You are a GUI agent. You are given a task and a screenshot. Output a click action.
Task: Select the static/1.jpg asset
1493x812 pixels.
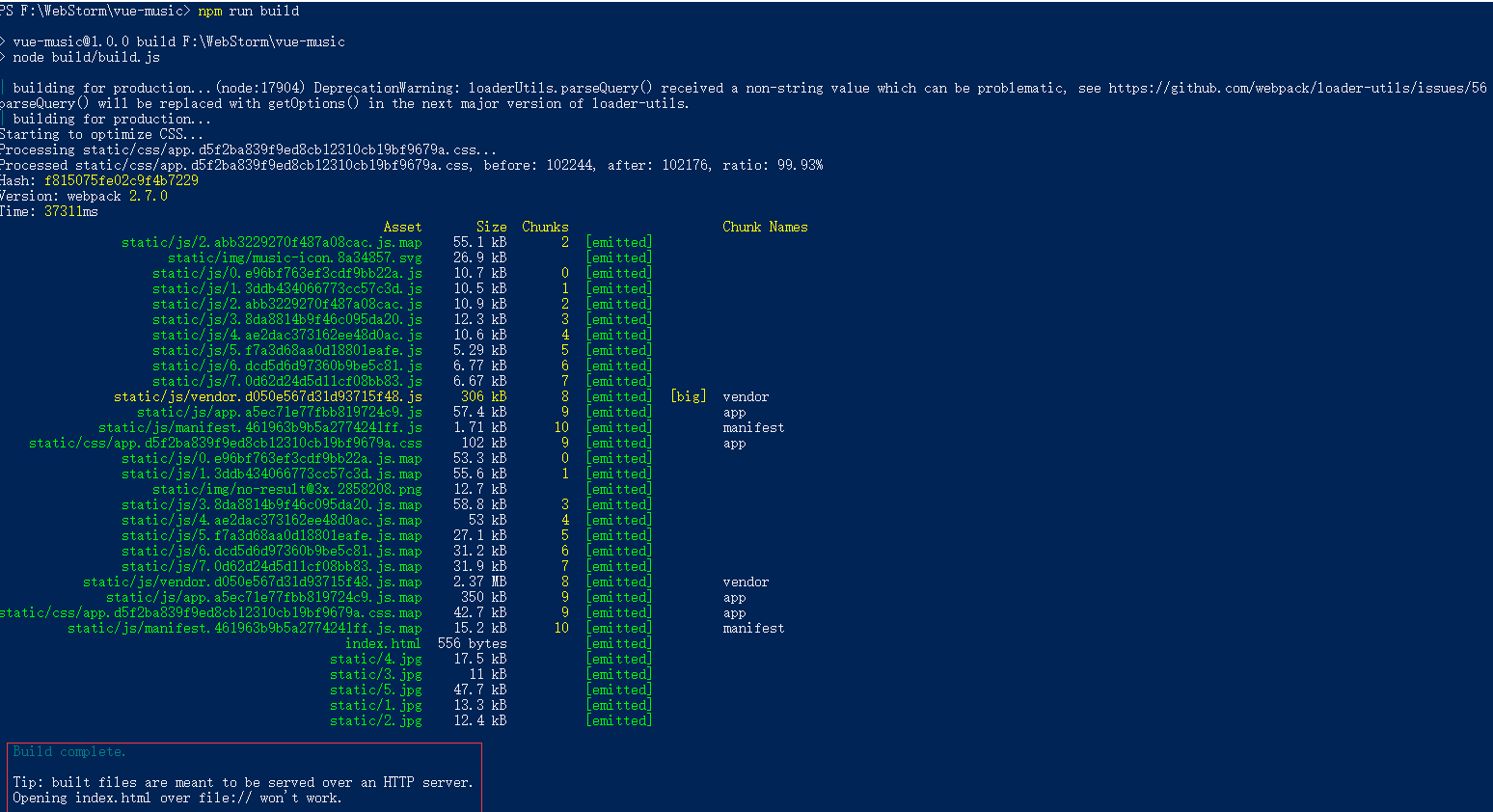coord(376,705)
